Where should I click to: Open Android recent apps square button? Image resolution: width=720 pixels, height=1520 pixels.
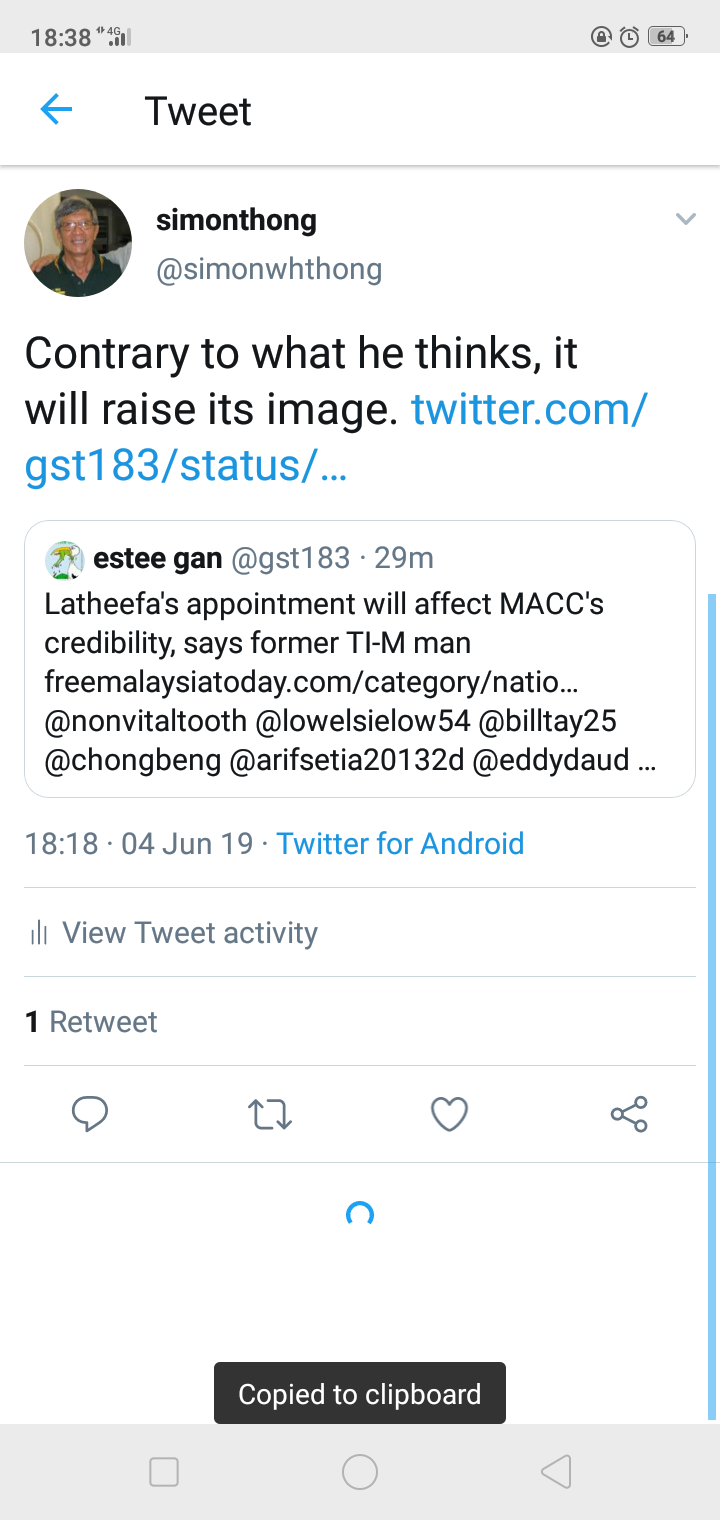164,1472
